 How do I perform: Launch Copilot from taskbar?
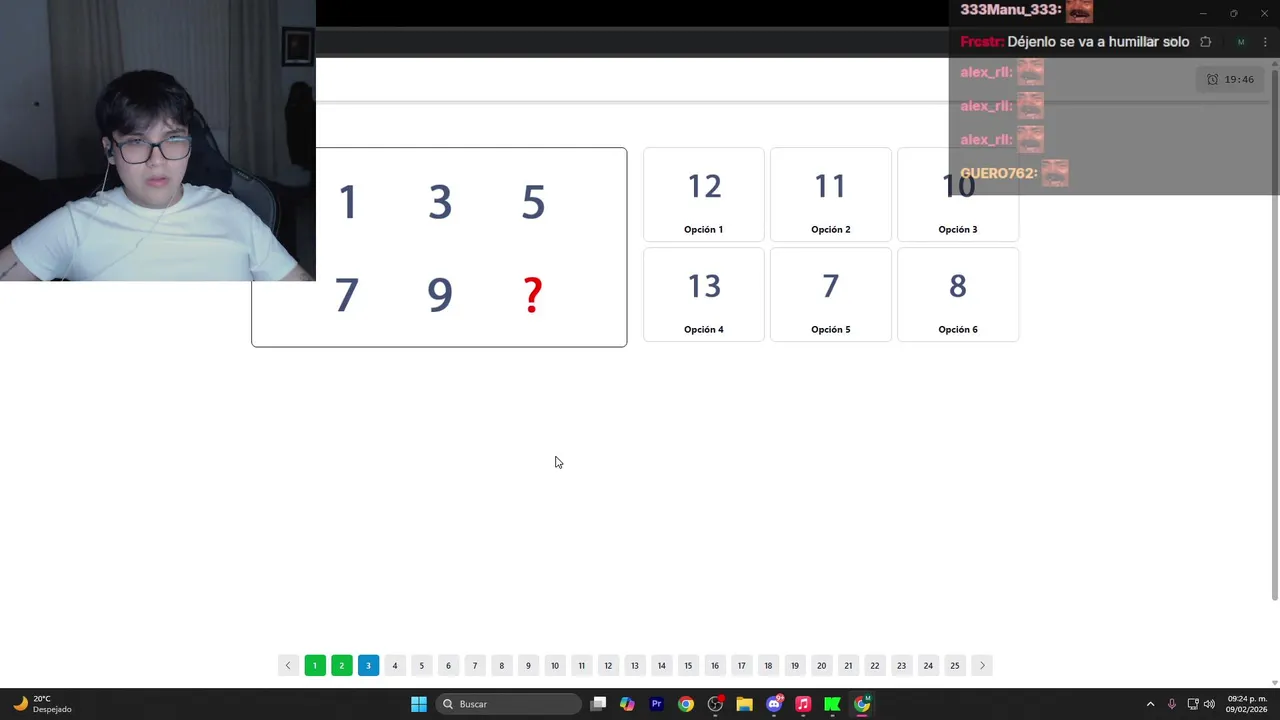point(627,704)
